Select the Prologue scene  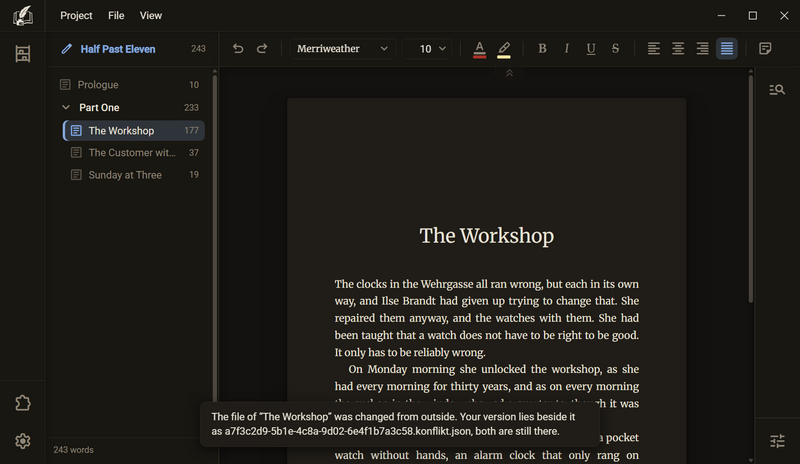[130, 85]
